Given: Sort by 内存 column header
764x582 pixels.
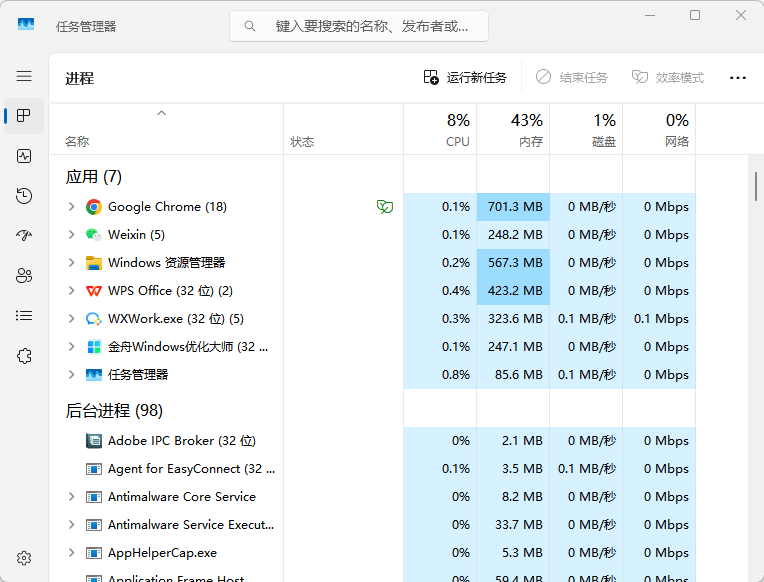Looking at the screenshot, I should point(514,129).
